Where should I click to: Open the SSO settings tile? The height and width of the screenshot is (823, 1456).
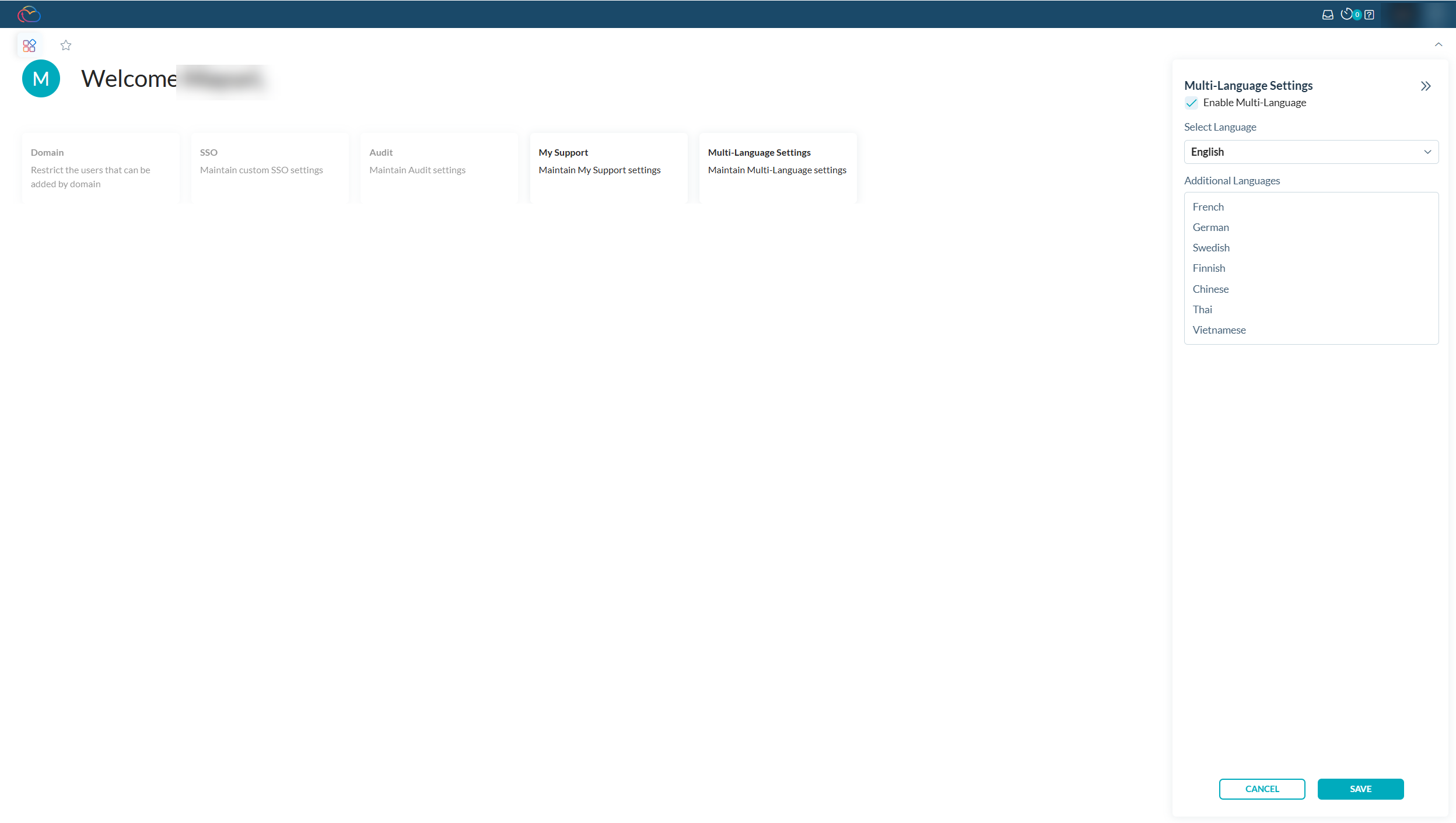tap(269, 167)
